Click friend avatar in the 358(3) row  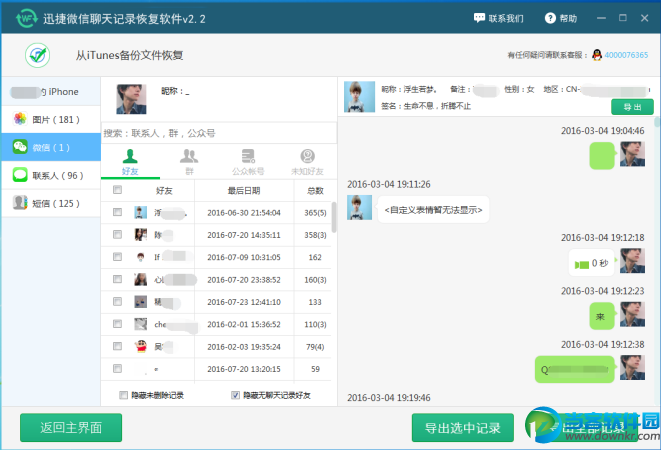coord(140,234)
